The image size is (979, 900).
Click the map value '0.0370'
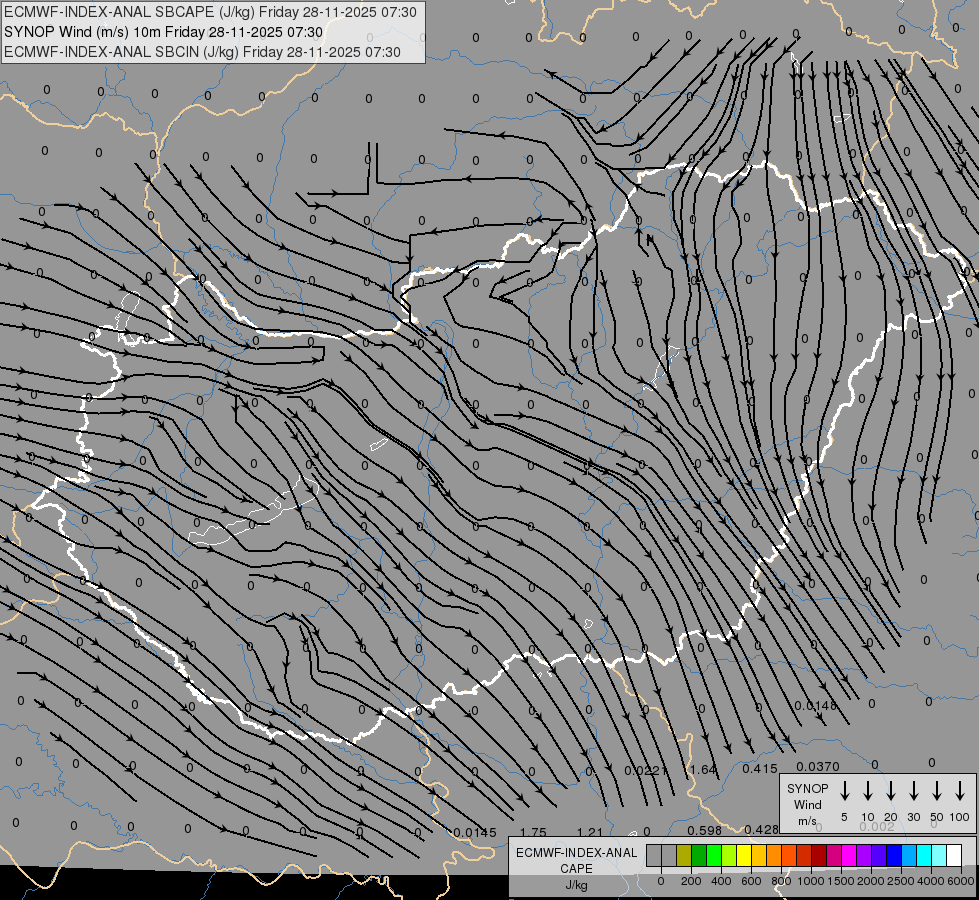[x=818, y=766]
